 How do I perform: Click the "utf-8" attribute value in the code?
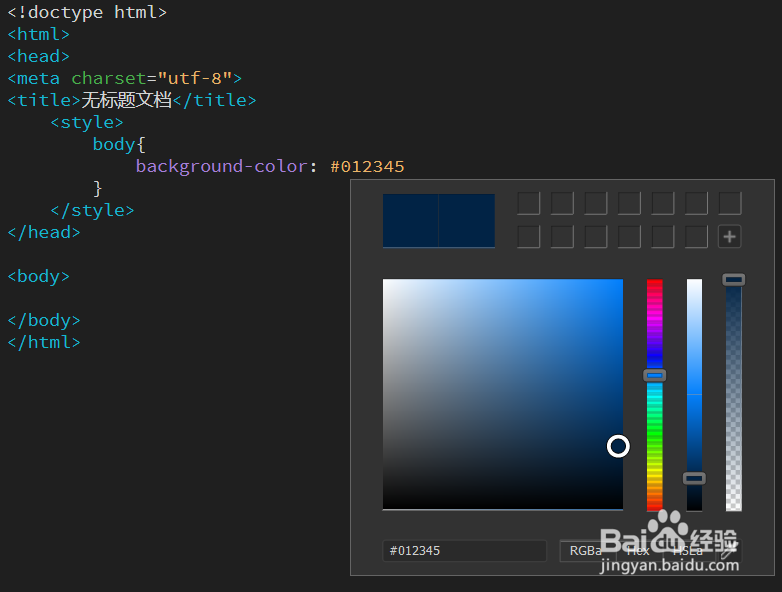point(195,78)
